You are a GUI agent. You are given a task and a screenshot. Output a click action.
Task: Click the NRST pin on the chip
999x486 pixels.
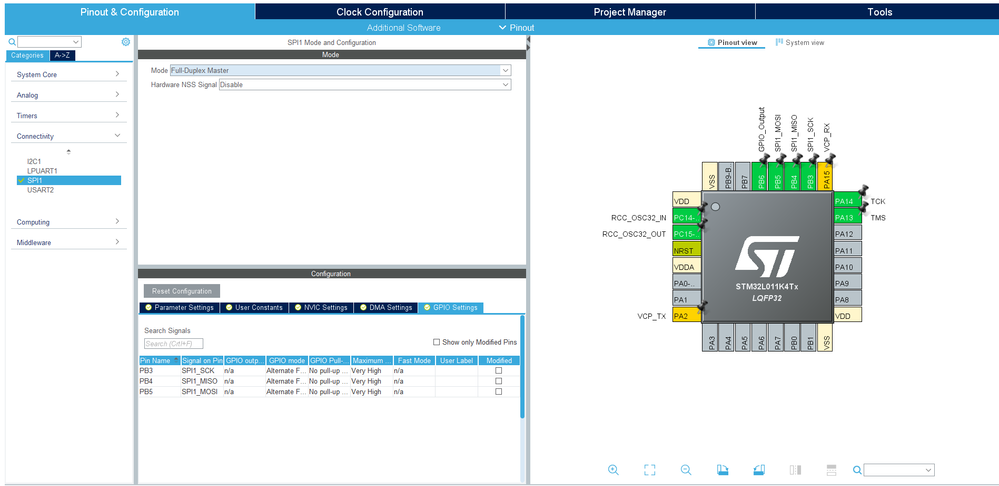click(x=687, y=250)
